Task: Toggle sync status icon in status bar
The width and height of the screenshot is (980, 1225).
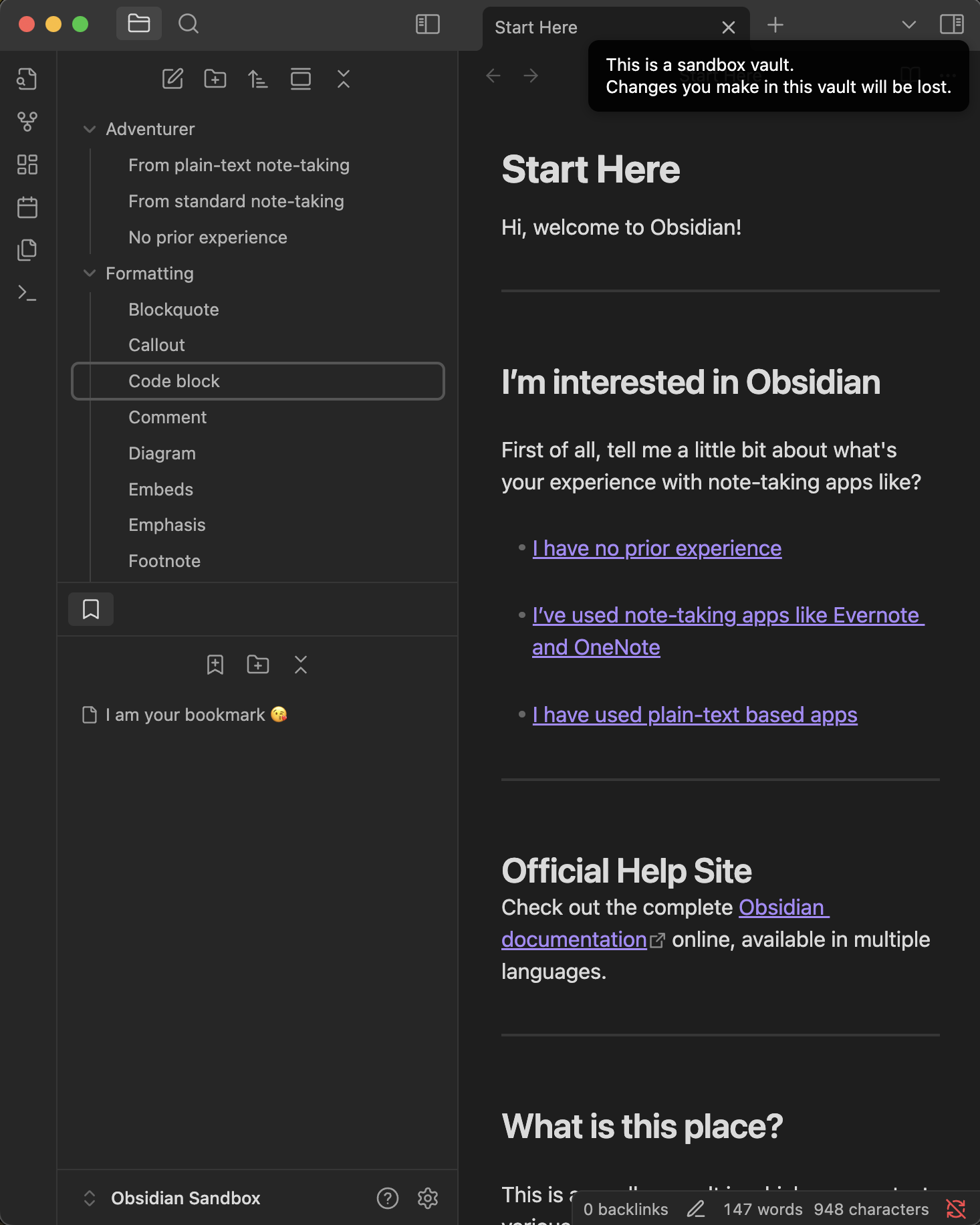Action: [x=956, y=1209]
